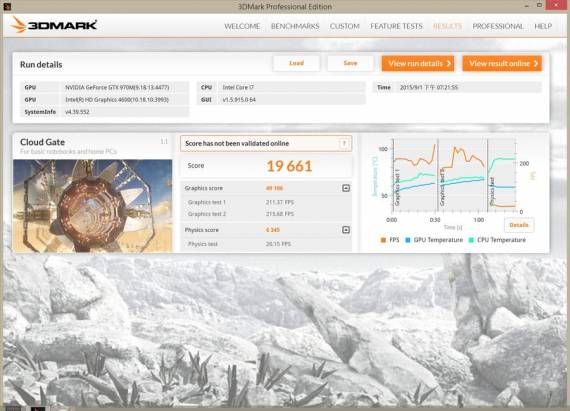Click the Cloud Gate heading
Image resolution: width=570 pixels, height=411 pixels.
click(x=43, y=142)
